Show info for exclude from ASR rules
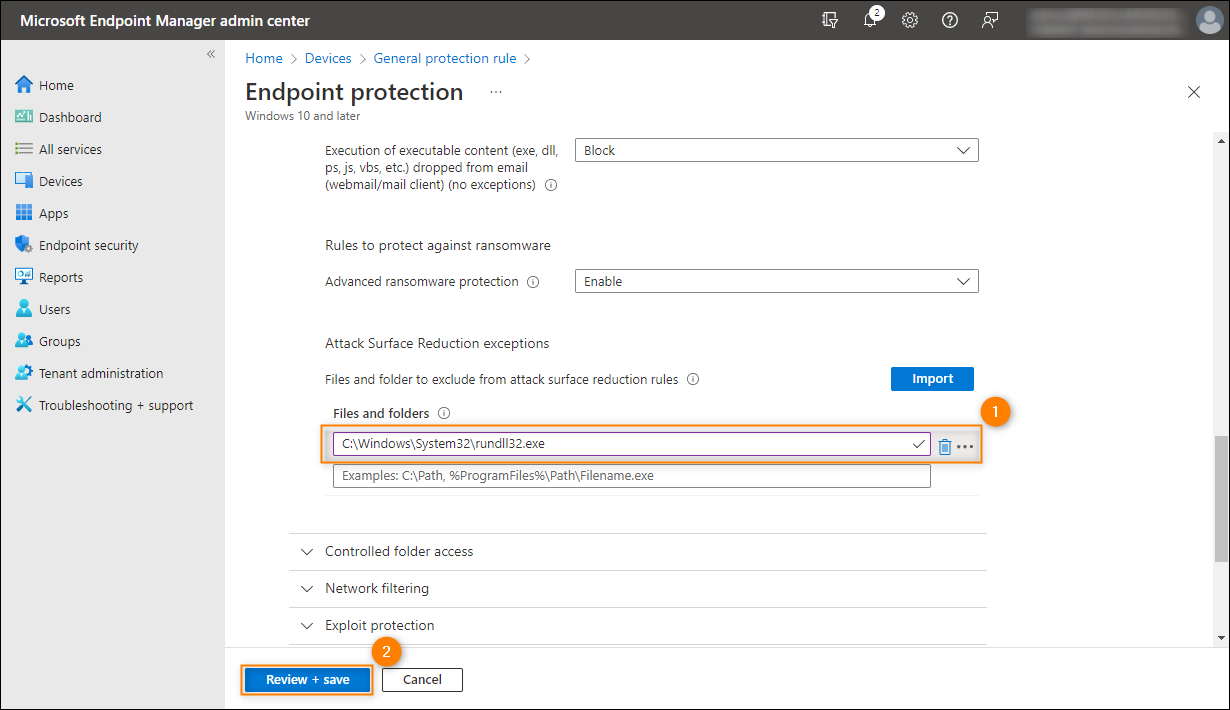 (693, 380)
